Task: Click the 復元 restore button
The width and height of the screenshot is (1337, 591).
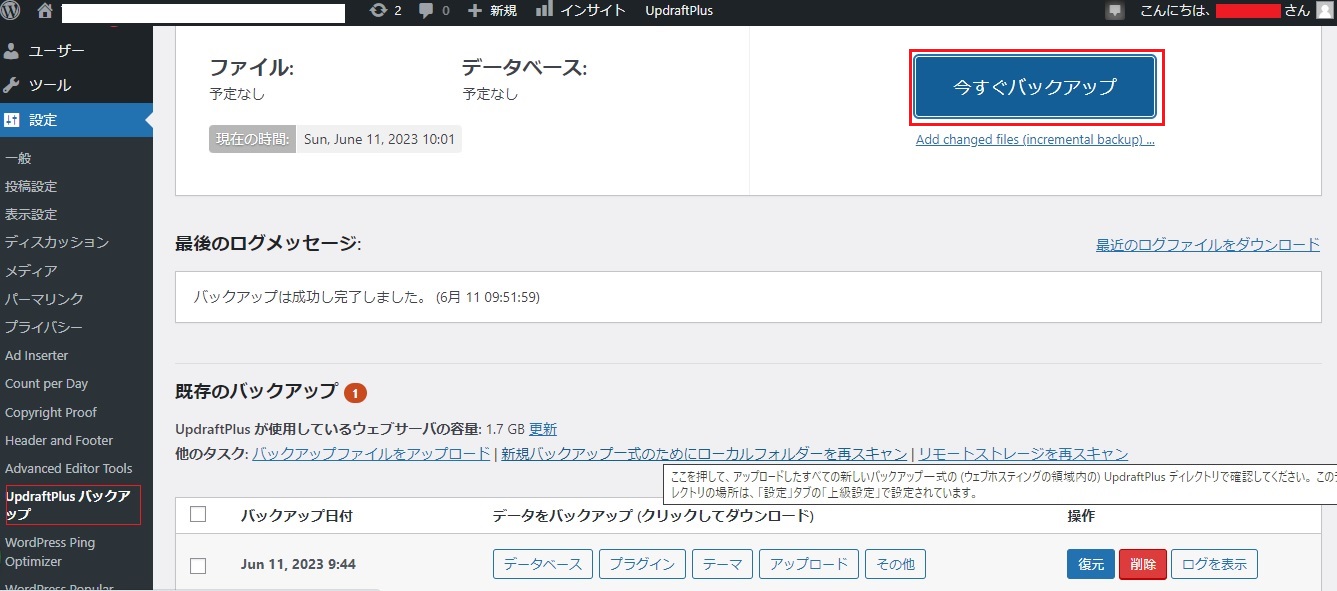Action: [x=1091, y=564]
